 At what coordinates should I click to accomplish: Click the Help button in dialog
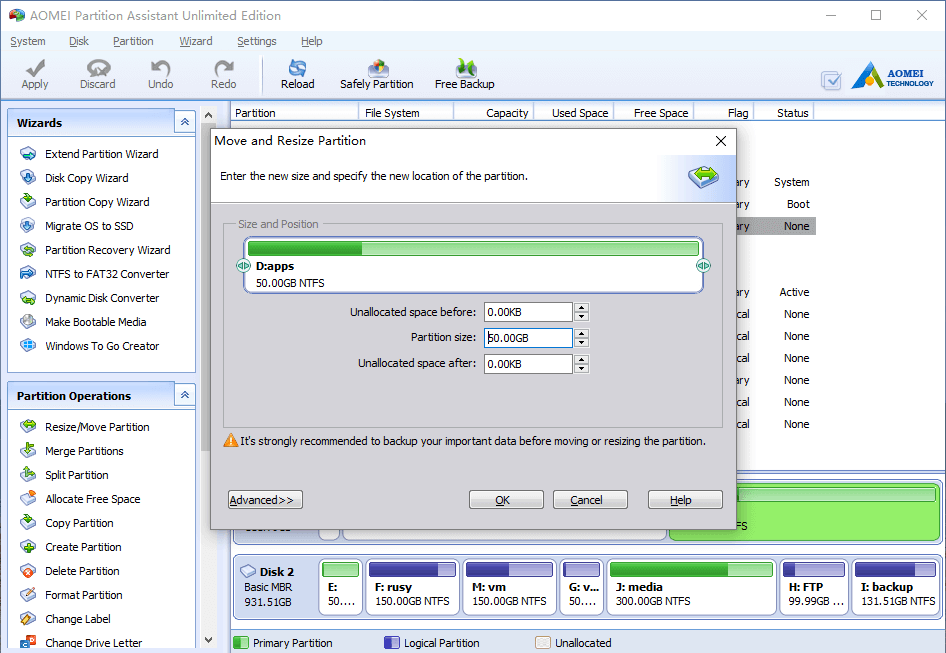tap(685, 500)
